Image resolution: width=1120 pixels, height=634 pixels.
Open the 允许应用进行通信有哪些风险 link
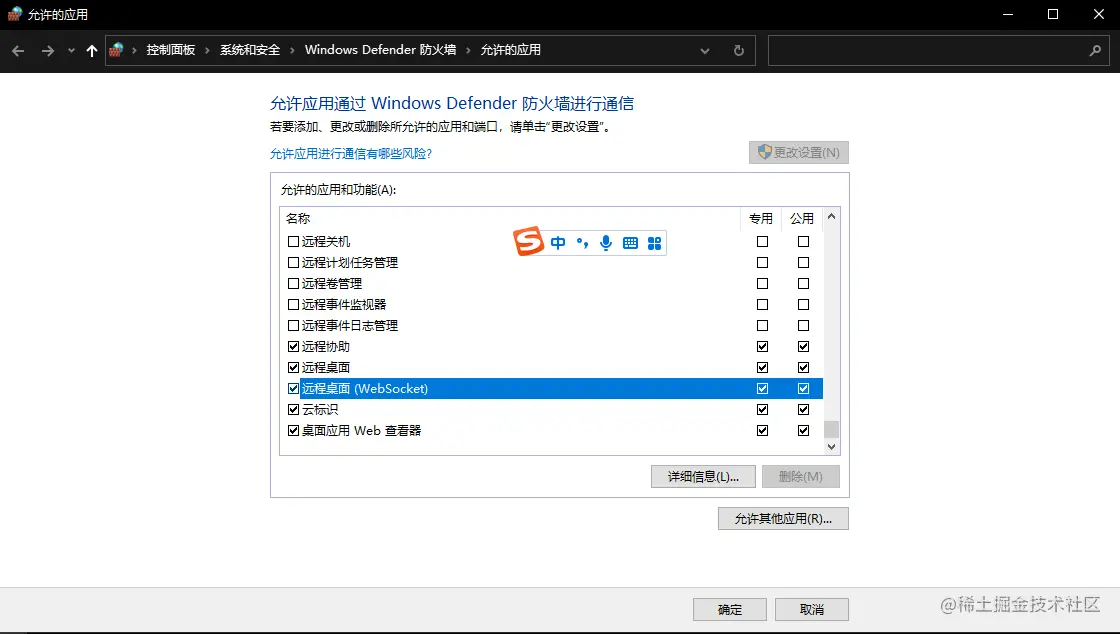coord(351,154)
